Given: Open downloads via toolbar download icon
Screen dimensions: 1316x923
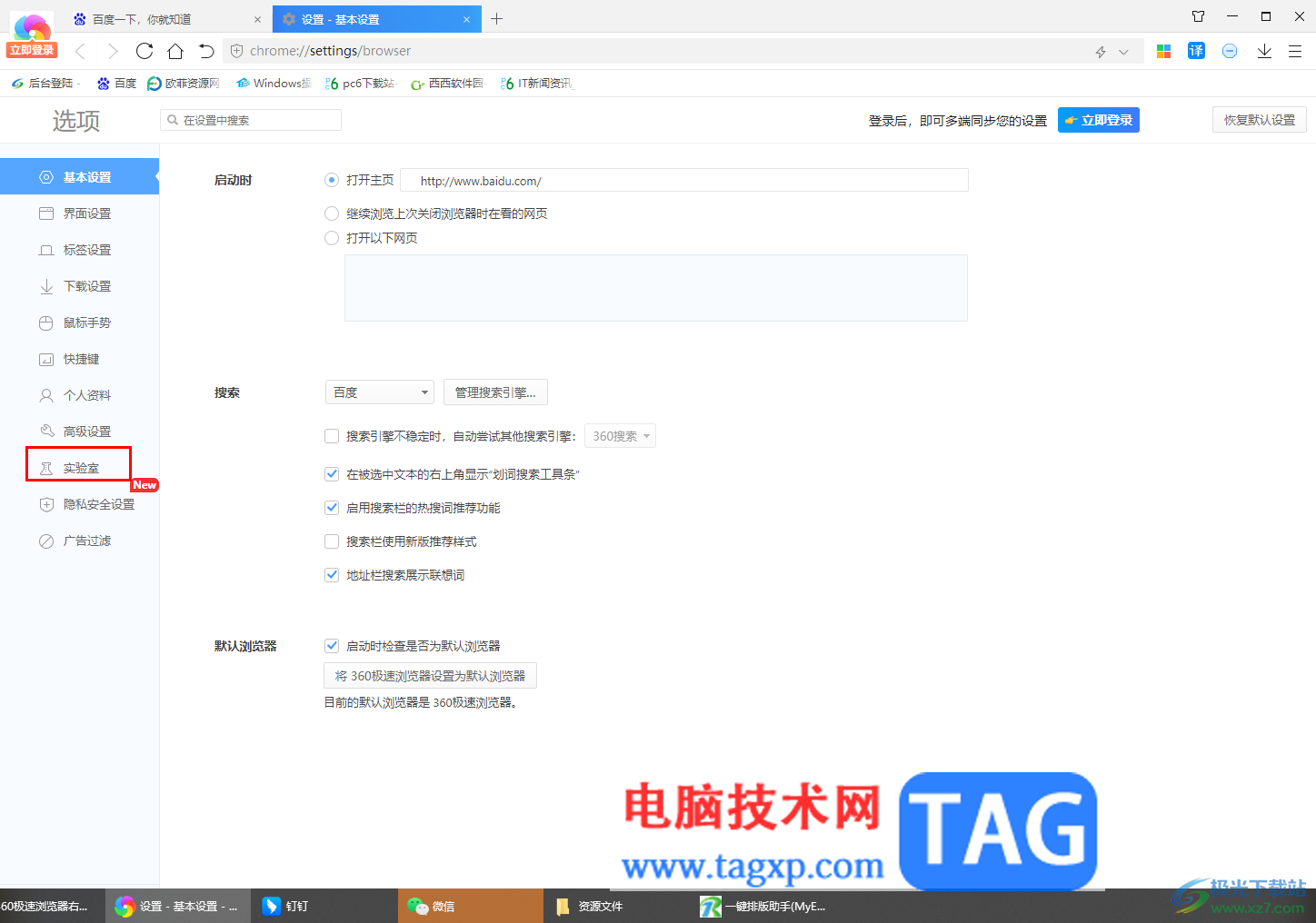Looking at the screenshot, I should [1264, 51].
